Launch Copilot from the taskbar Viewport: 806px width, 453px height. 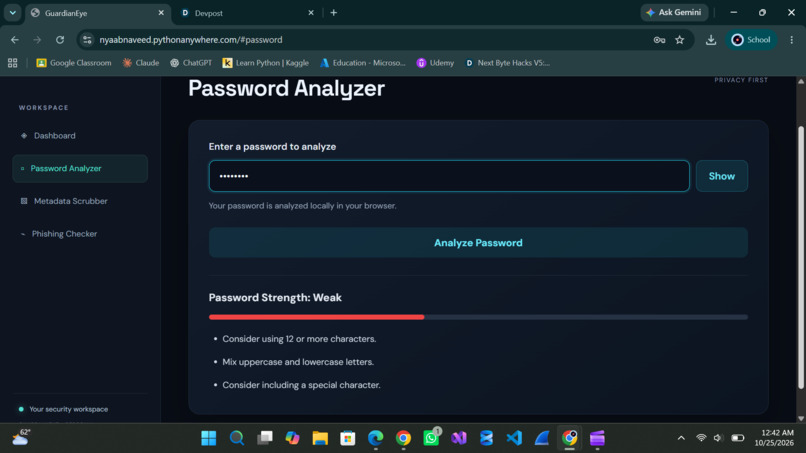(292, 438)
